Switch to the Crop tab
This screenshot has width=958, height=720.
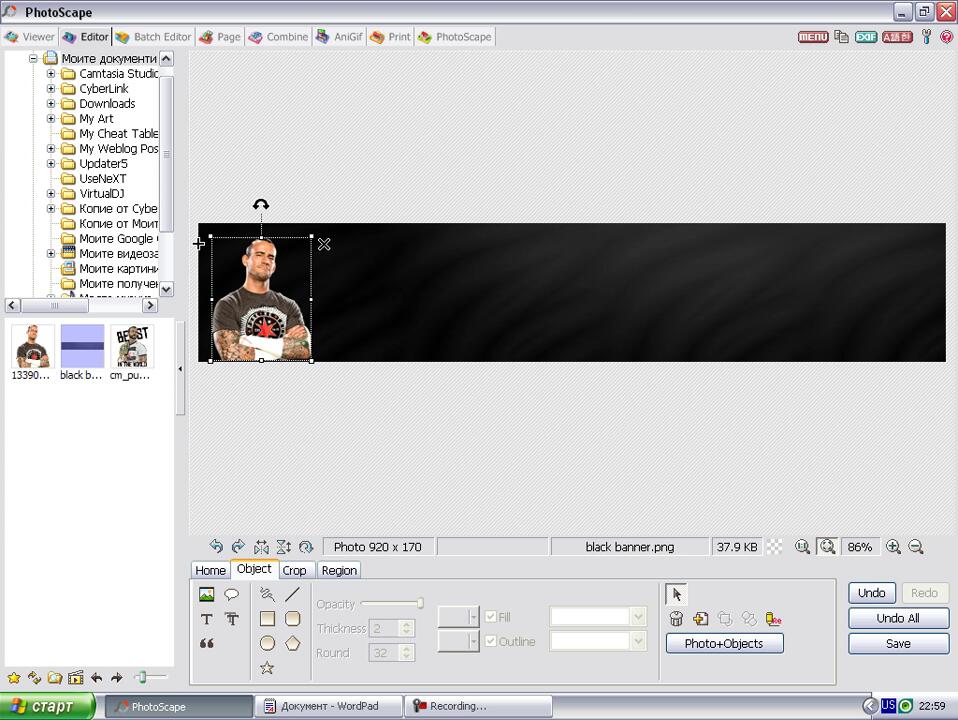coord(294,570)
